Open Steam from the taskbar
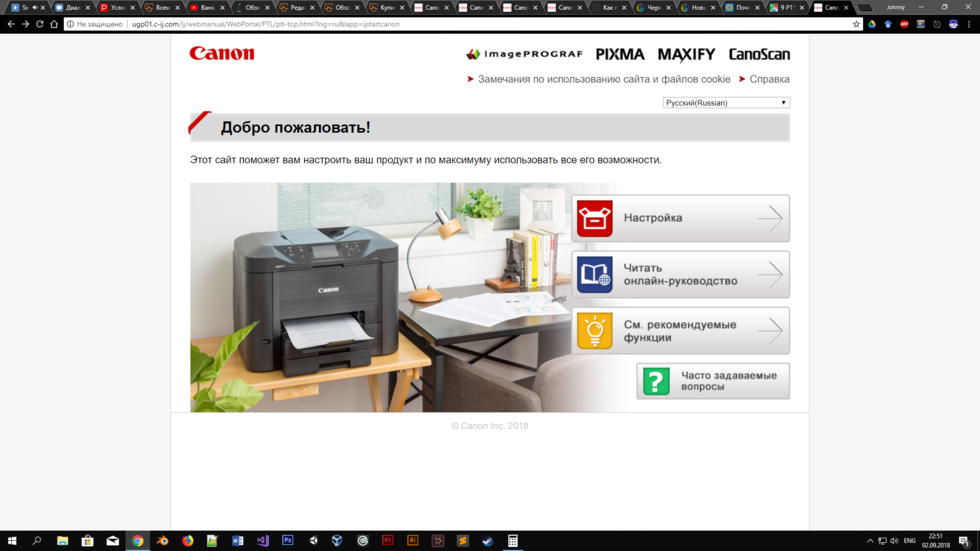Viewport: 980px width, 551px height. pos(487,541)
